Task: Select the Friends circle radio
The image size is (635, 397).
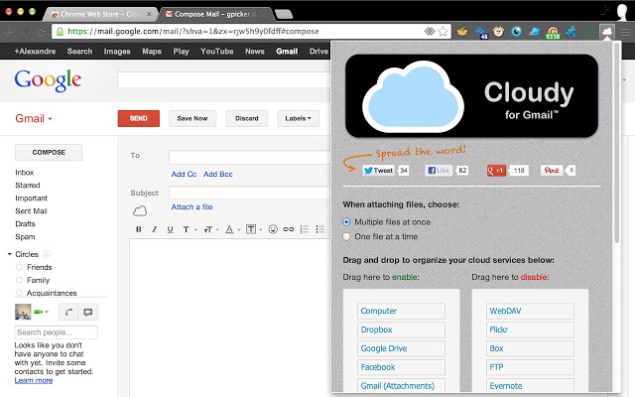Action: [19, 267]
